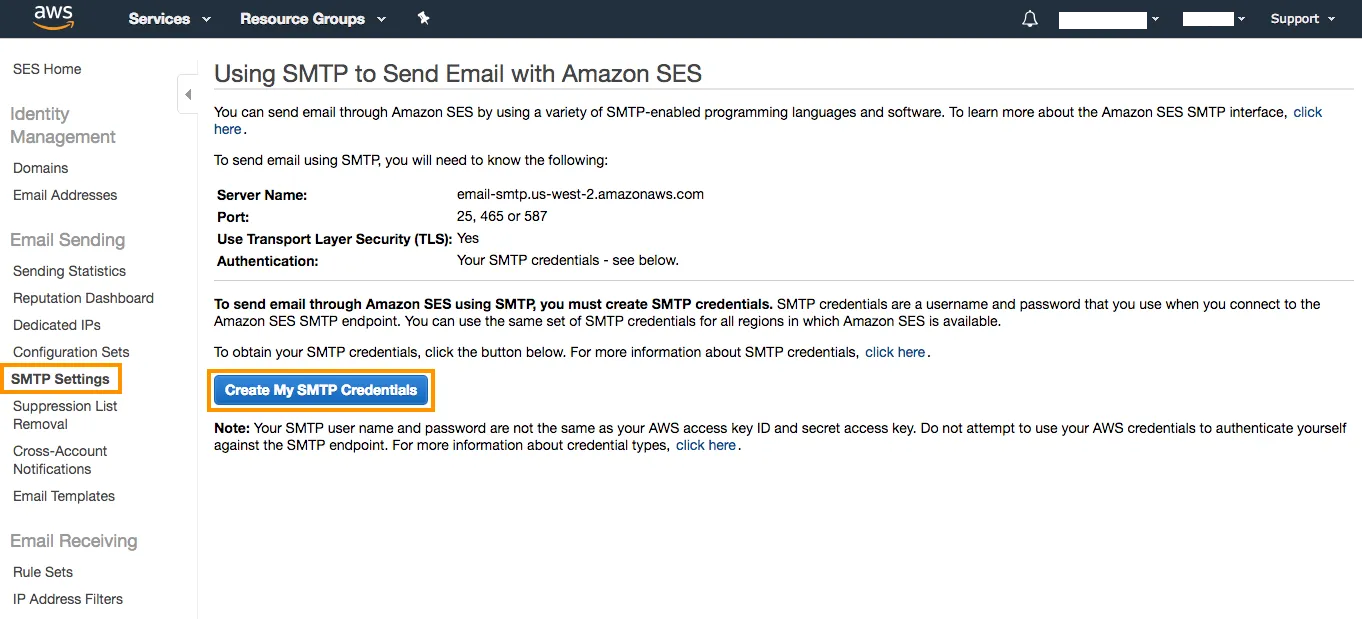Open the Support dropdown menu
This screenshot has width=1362, height=619.
pyautogui.click(x=1302, y=19)
